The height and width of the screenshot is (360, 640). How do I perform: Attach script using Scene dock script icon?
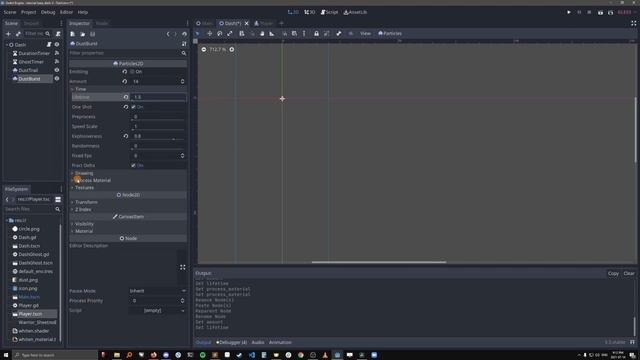58,34
